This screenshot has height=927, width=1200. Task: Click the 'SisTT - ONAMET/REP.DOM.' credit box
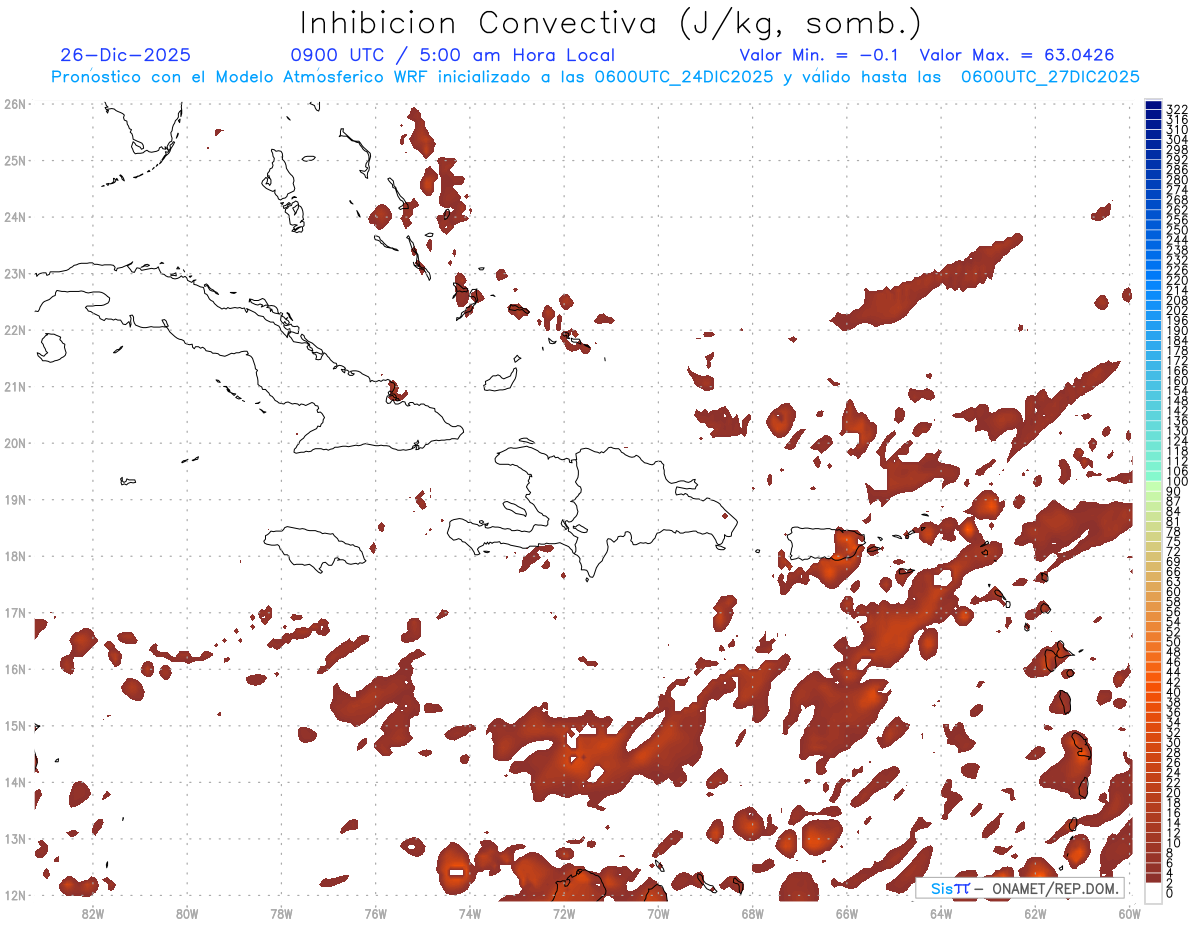pos(1021,888)
